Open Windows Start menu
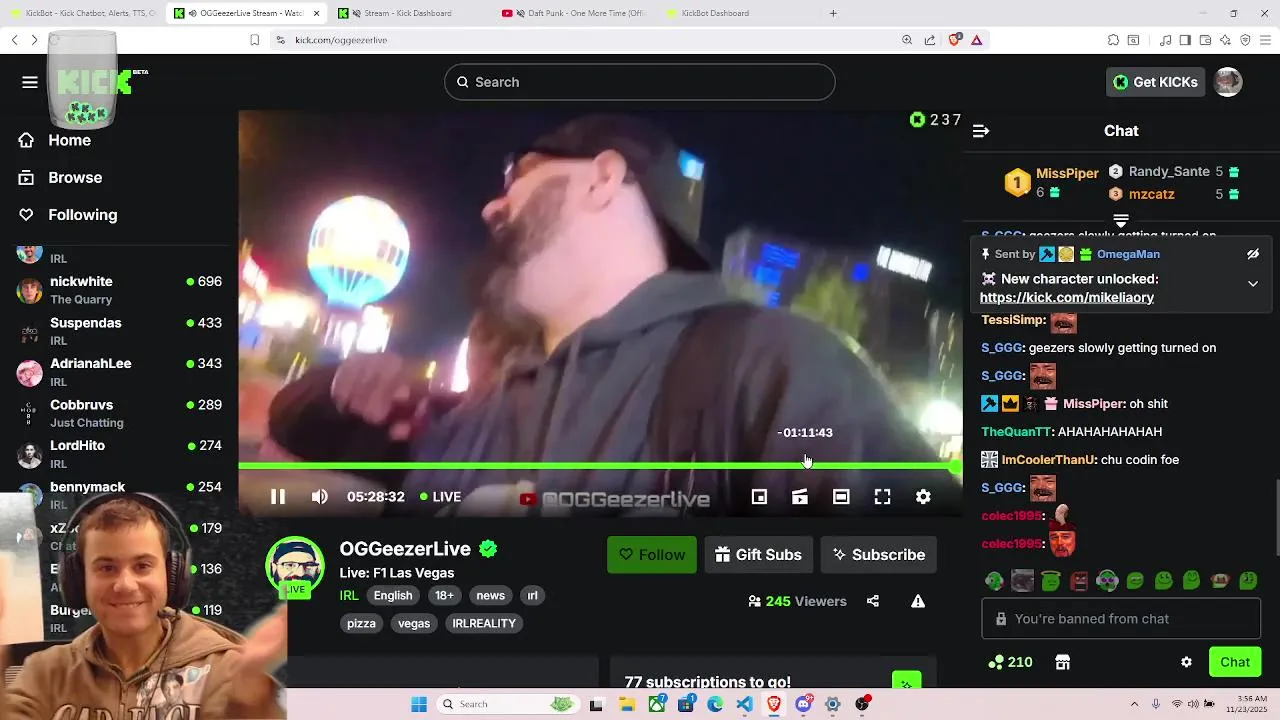This screenshot has height=720, width=1280. pos(419,704)
